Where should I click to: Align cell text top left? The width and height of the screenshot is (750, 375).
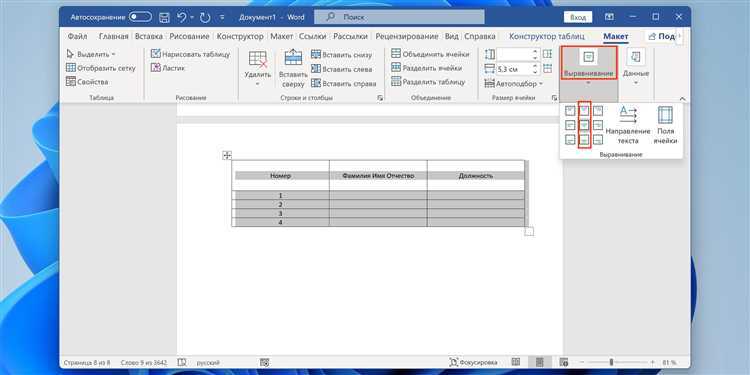[570, 111]
